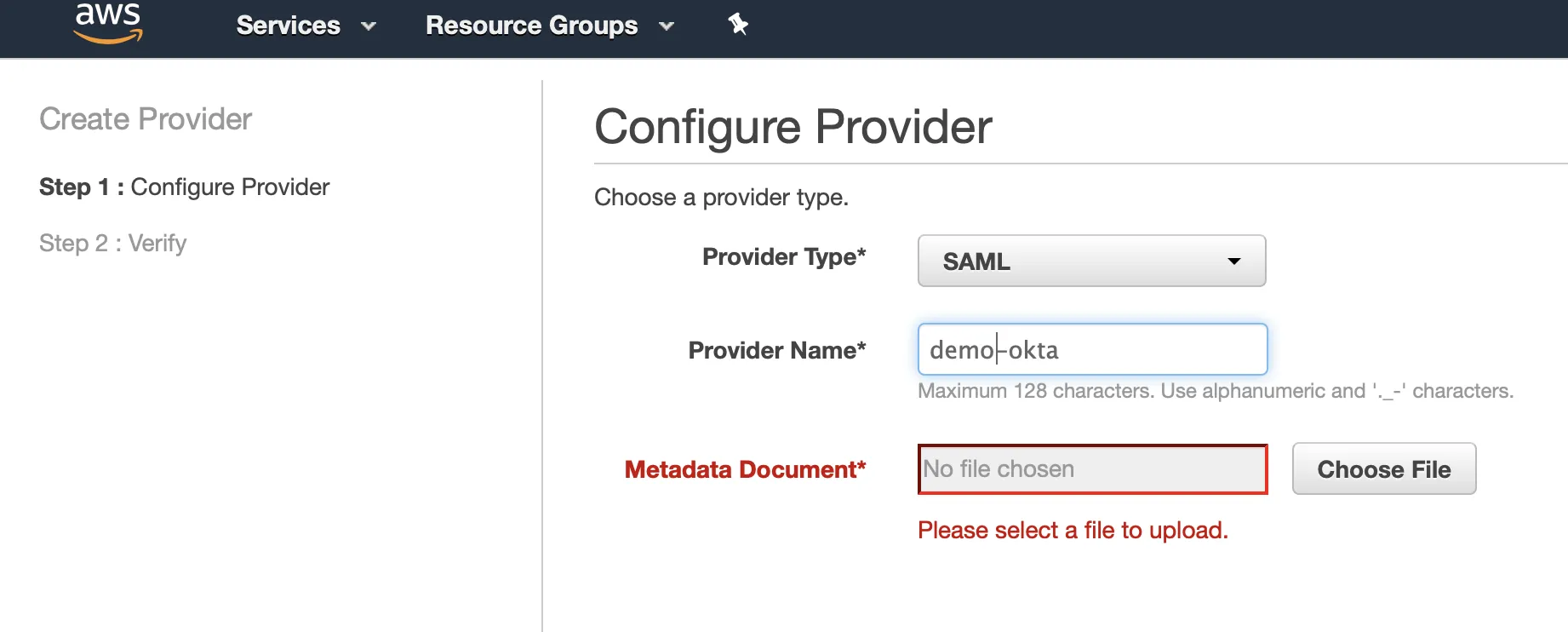The image size is (1568, 632).
Task: Click the No file chosen field
Action: point(1092,469)
